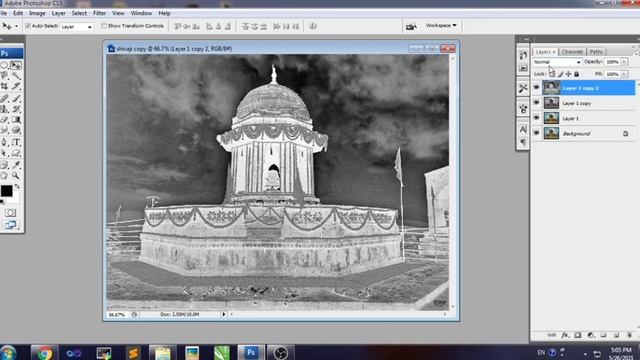Image resolution: width=640 pixels, height=360 pixels.
Task: Toggle lock all padlock icon
Action: (576, 74)
